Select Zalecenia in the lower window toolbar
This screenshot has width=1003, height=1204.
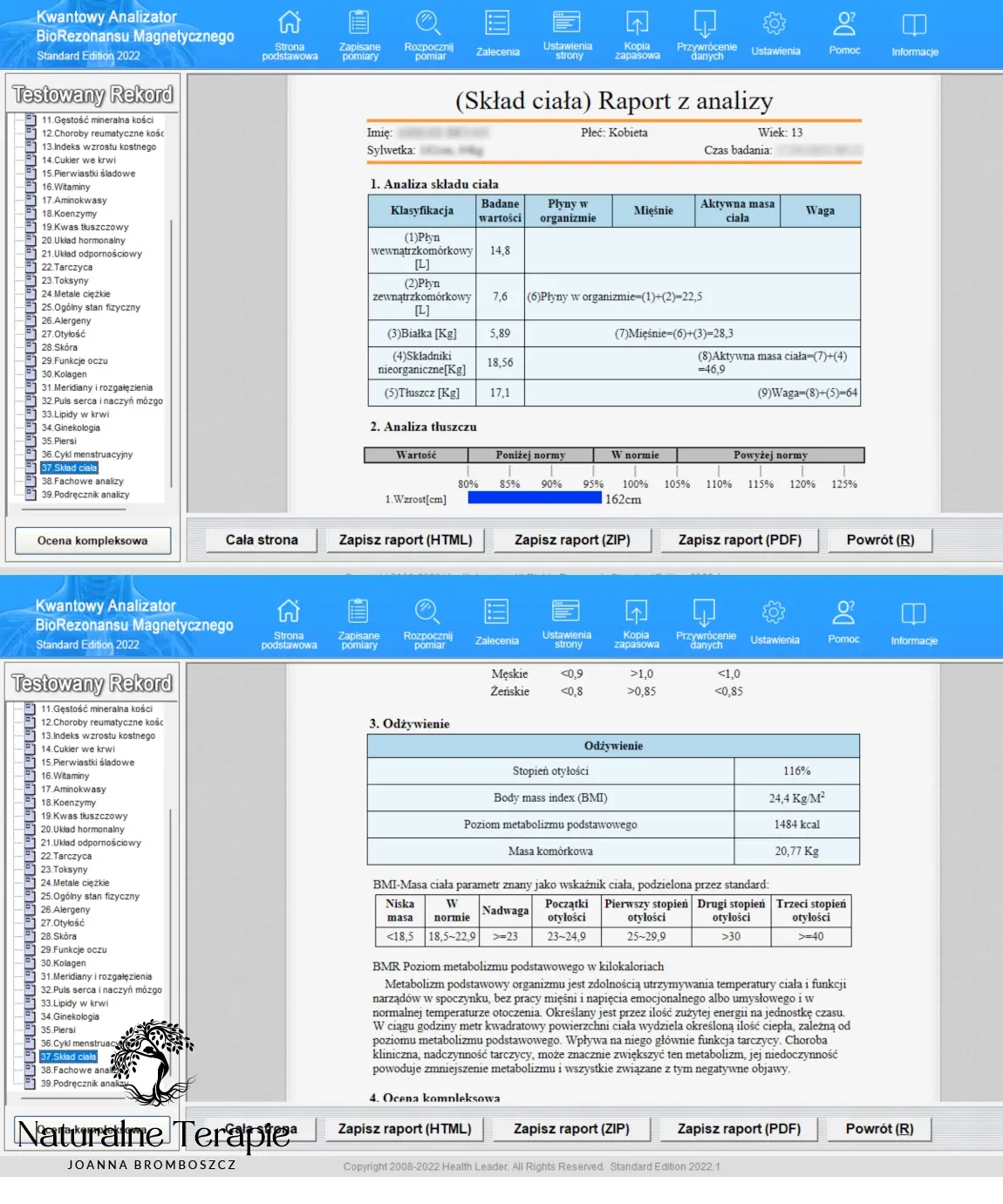click(497, 624)
